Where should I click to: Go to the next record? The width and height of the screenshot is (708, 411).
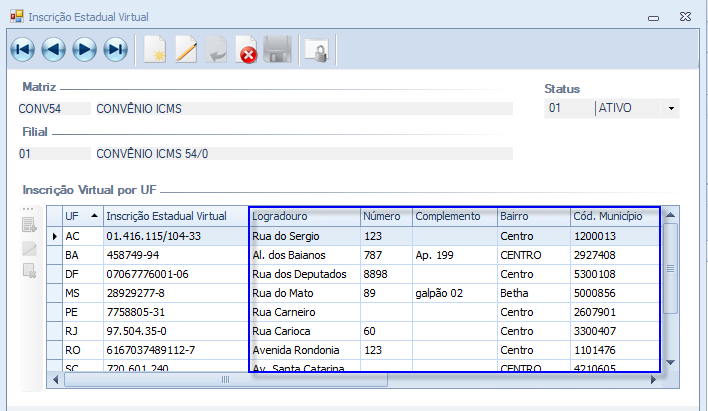(x=85, y=50)
